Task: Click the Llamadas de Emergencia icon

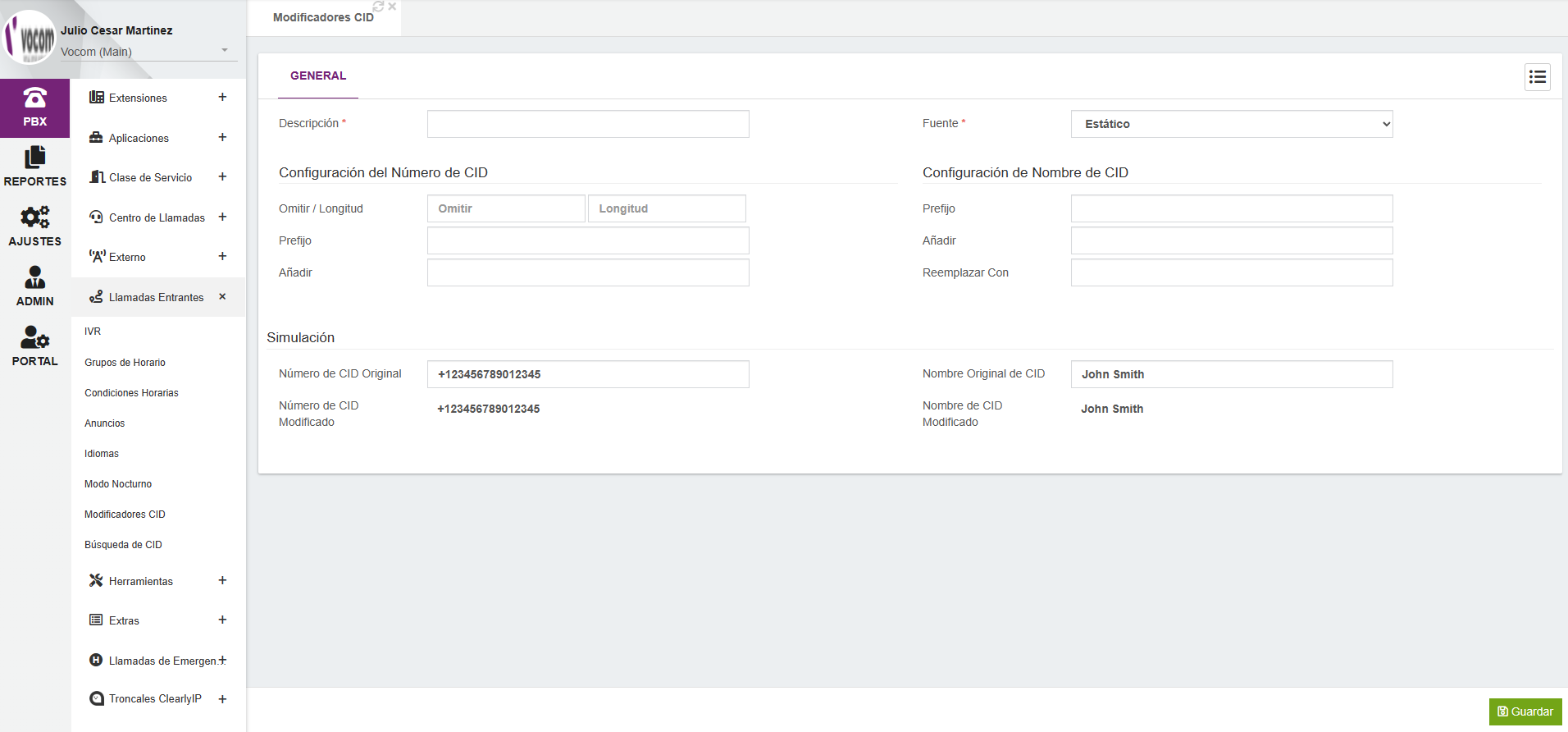Action: pyautogui.click(x=96, y=660)
